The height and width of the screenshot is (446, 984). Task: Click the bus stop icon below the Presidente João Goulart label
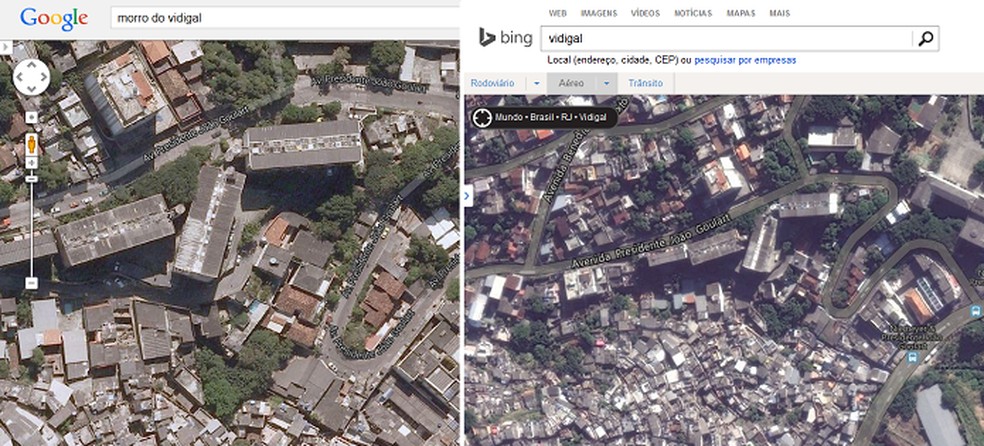[912, 358]
